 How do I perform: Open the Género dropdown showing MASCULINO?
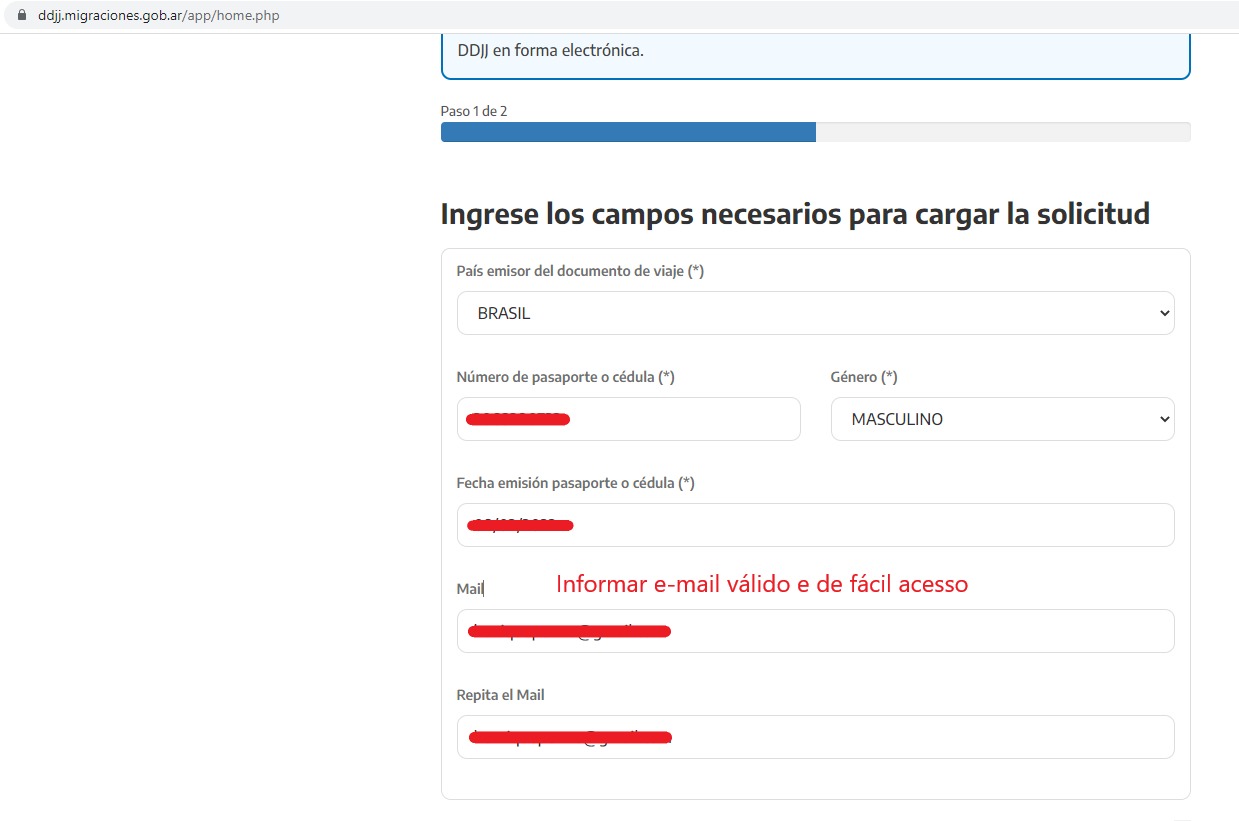[x=1002, y=419]
